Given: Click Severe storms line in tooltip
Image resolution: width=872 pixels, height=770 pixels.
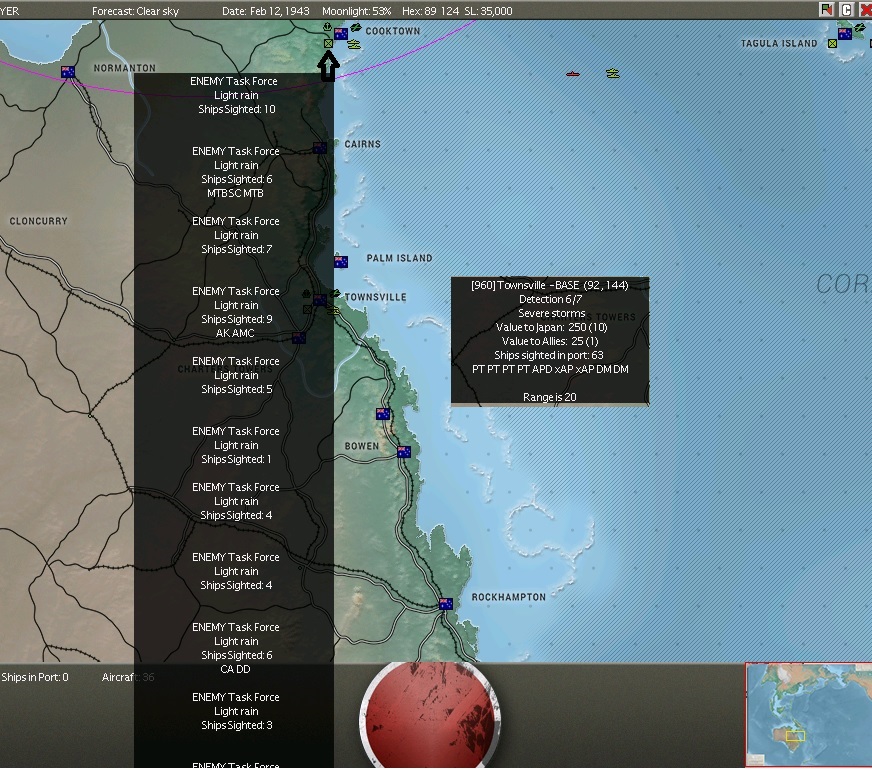Looking at the screenshot, I should 551,313.
